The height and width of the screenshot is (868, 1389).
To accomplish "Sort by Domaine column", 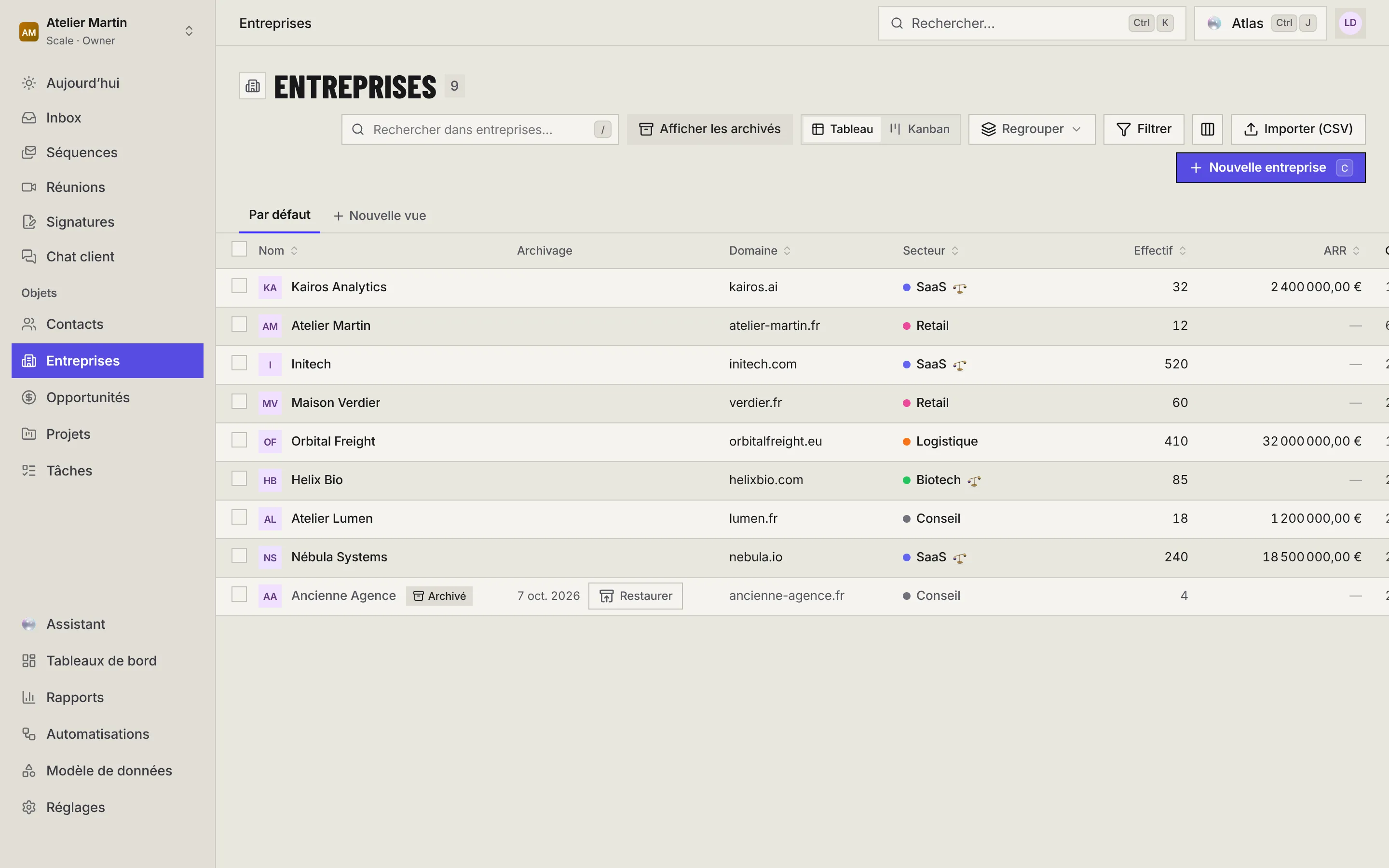I will tap(760, 251).
